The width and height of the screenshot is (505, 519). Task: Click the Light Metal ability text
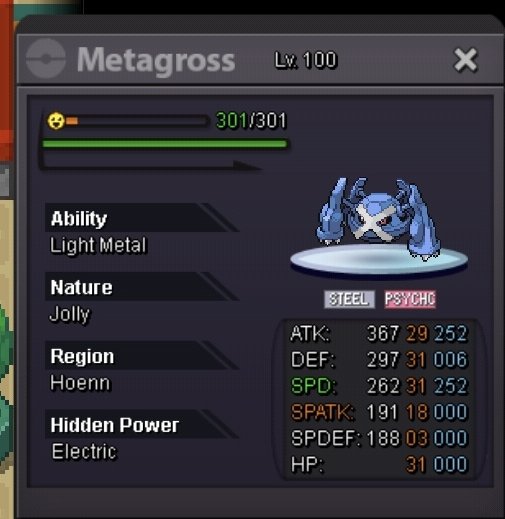pyautogui.click(x=98, y=245)
